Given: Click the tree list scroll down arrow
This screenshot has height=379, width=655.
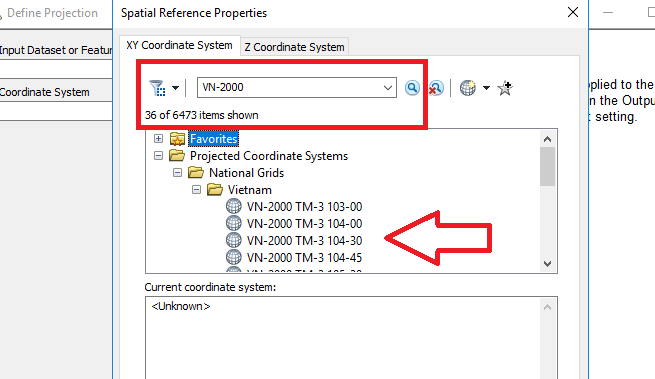Looking at the screenshot, I should coord(548,264).
